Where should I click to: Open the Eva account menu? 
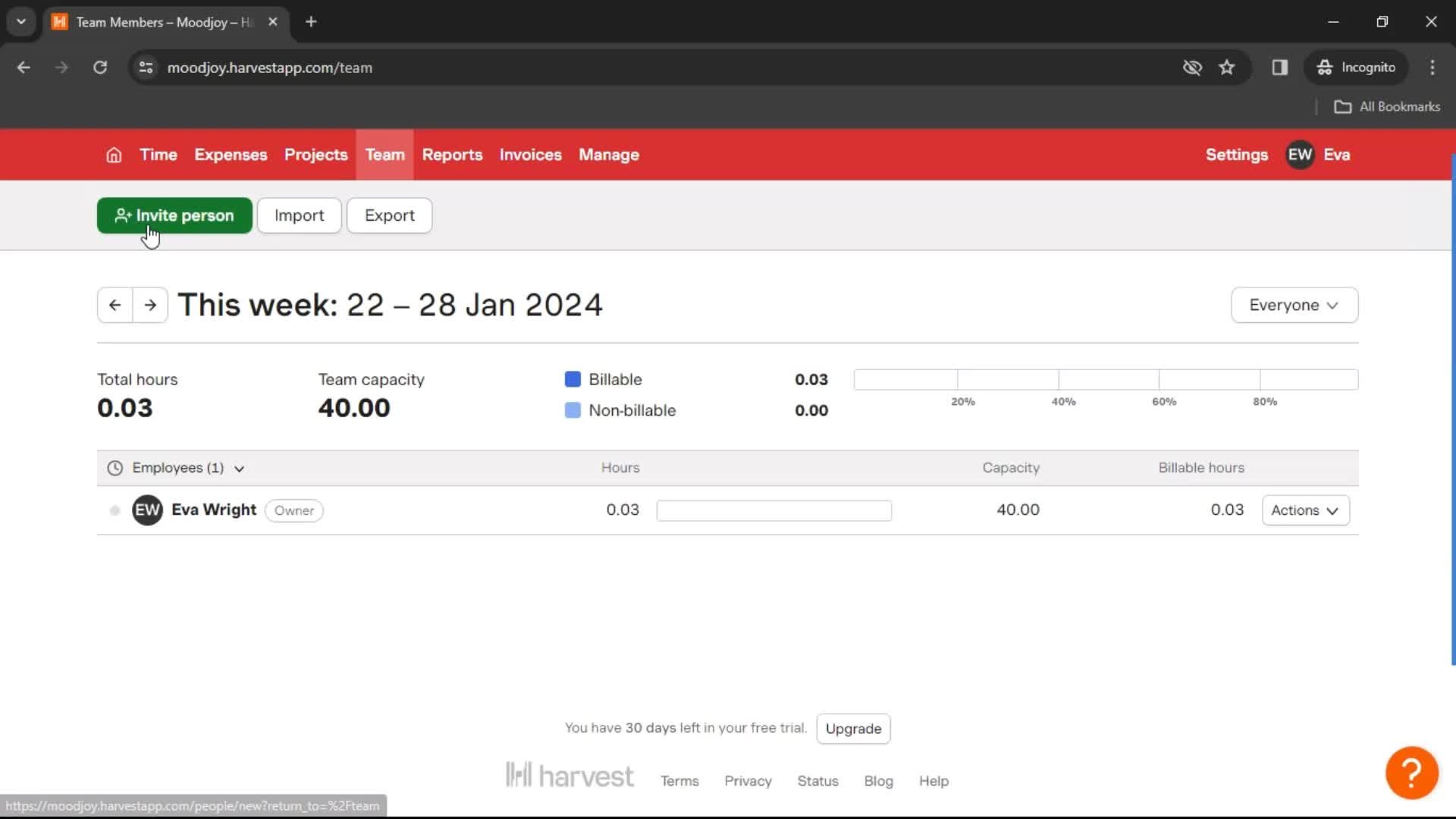point(1336,155)
